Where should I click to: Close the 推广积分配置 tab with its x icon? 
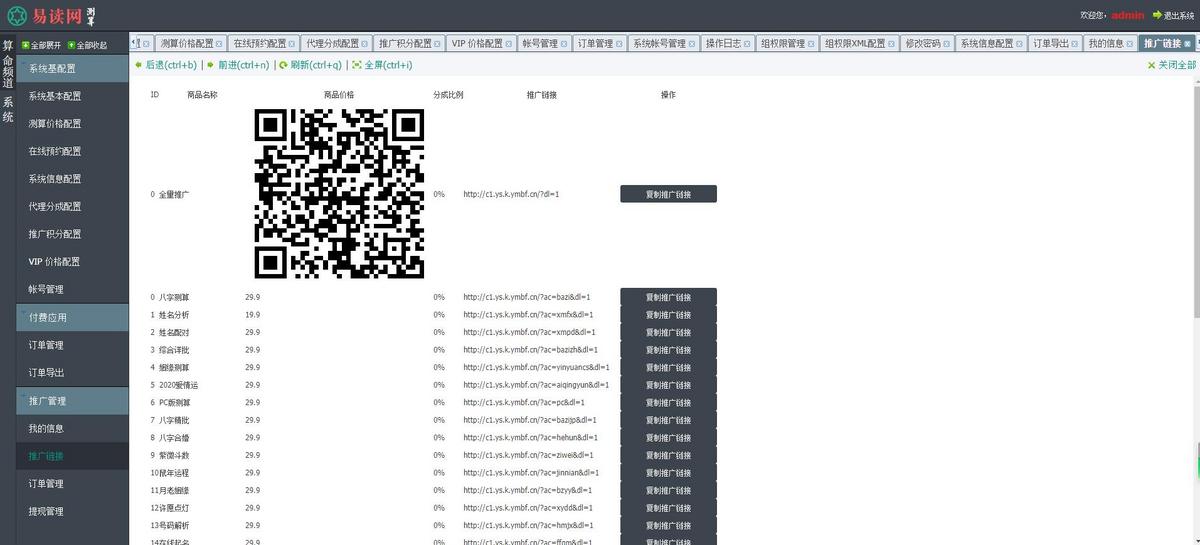click(439, 44)
